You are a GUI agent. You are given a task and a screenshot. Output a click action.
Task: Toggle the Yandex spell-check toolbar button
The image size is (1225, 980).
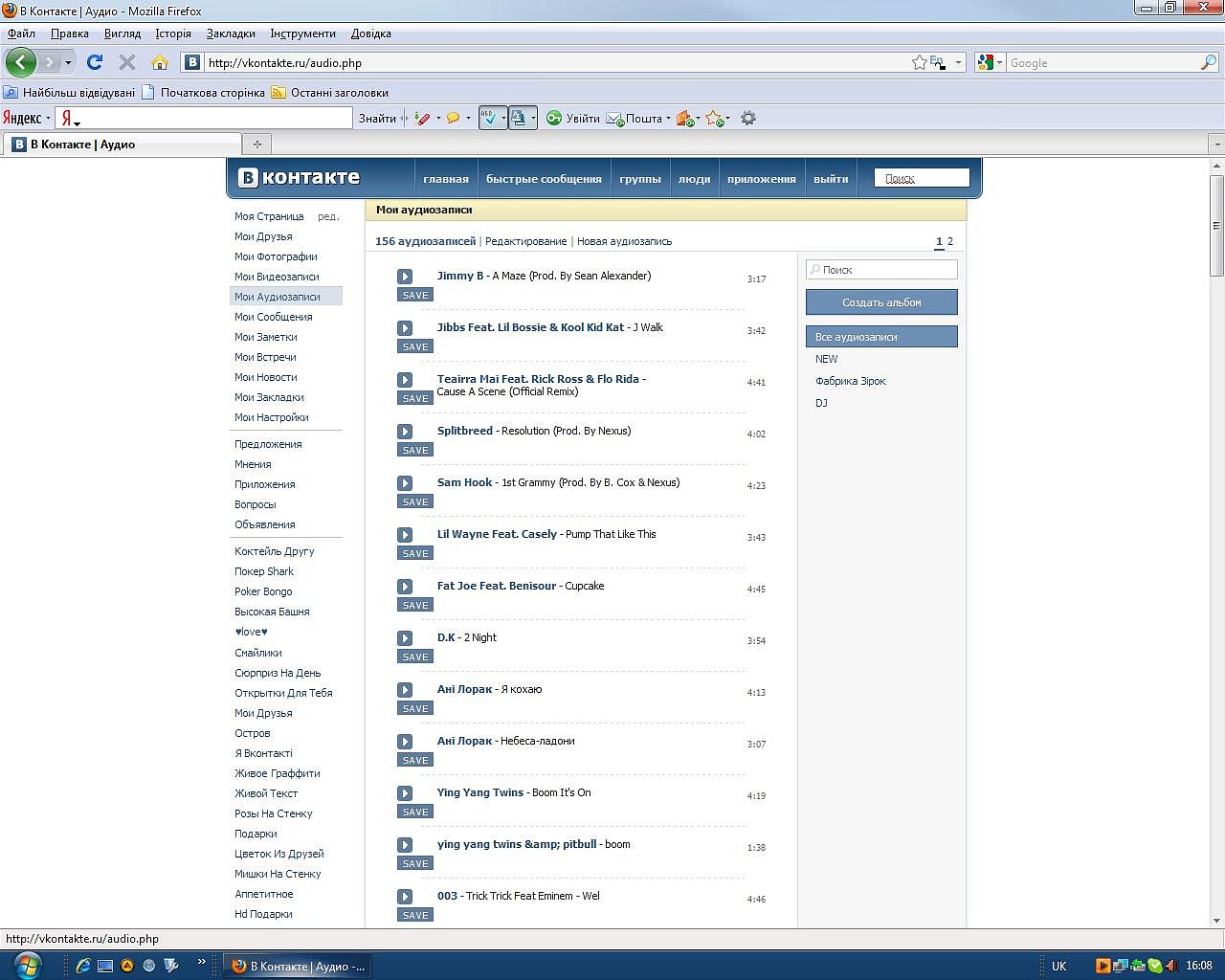tap(490, 118)
